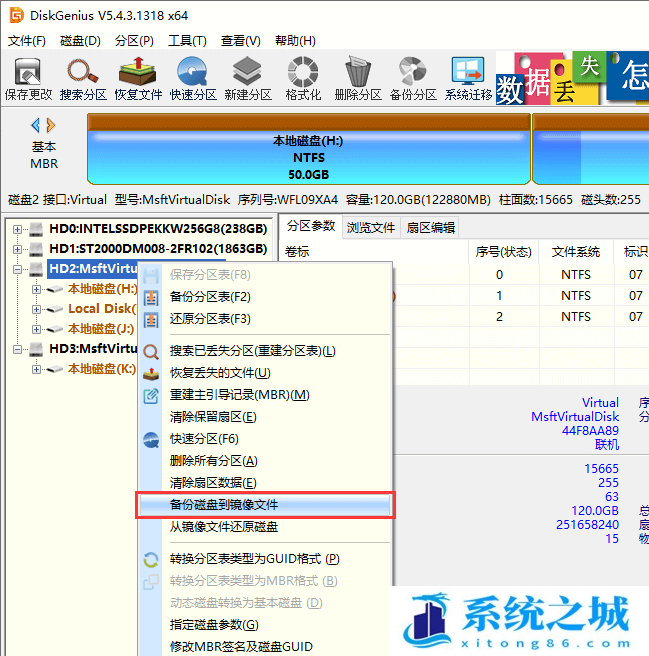This screenshot has width=649, height=656.
Task: Choose 从镜像文件还原磁盘 in context menu
Action: click(x=265, y=527)
